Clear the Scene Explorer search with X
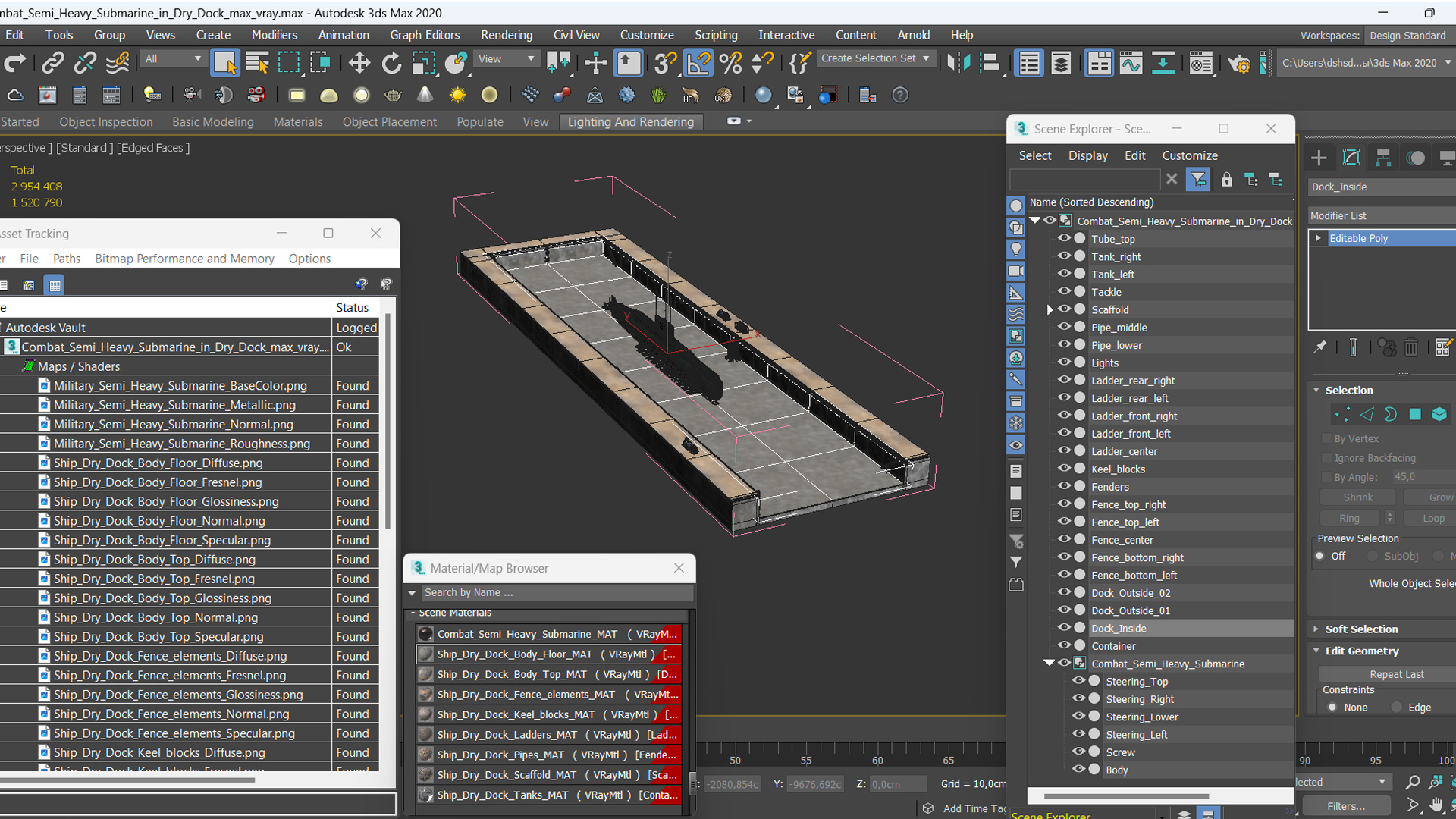This screenshot has width=1456, height=819. click(x=1172, y=180)
